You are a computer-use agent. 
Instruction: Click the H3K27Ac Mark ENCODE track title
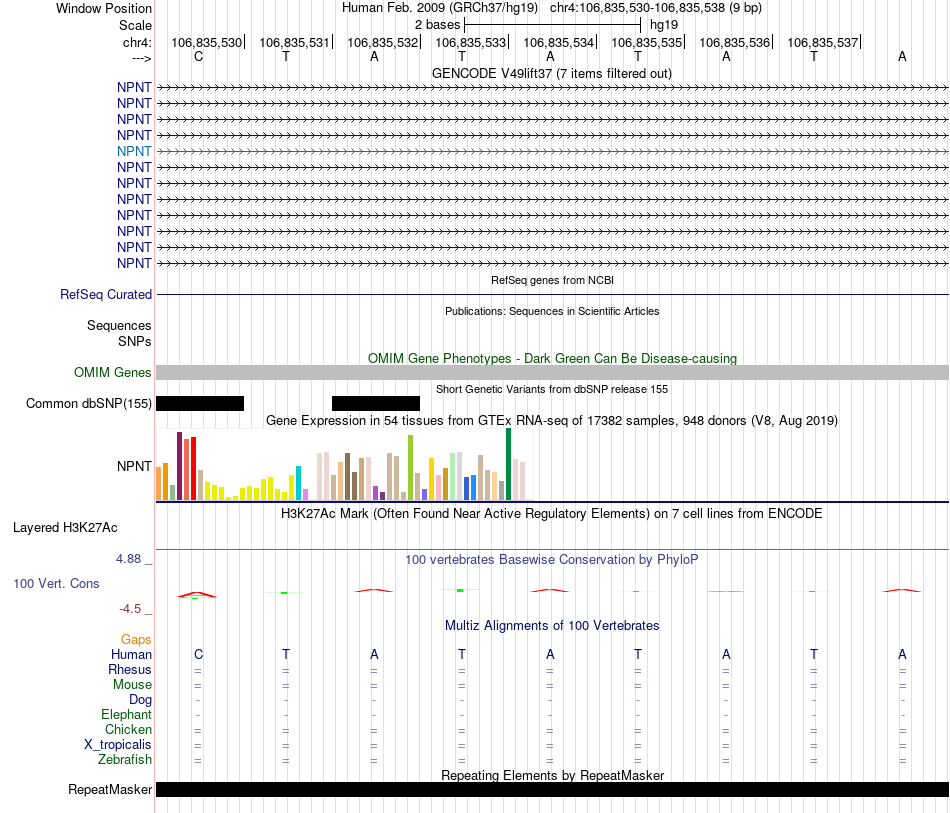(552, 514)
